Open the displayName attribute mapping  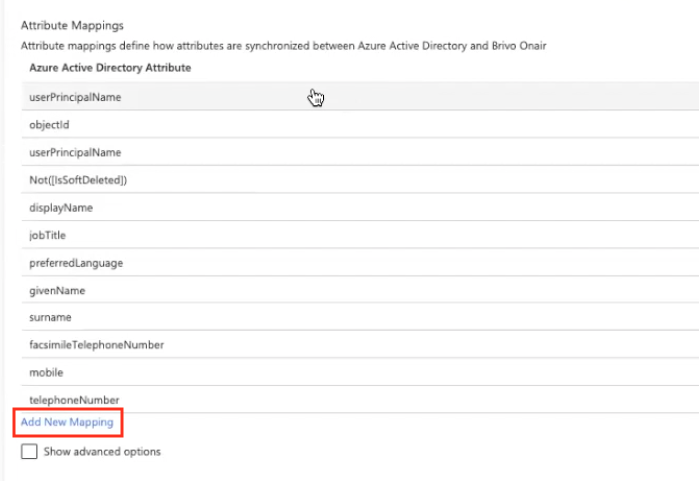[360, 207]
